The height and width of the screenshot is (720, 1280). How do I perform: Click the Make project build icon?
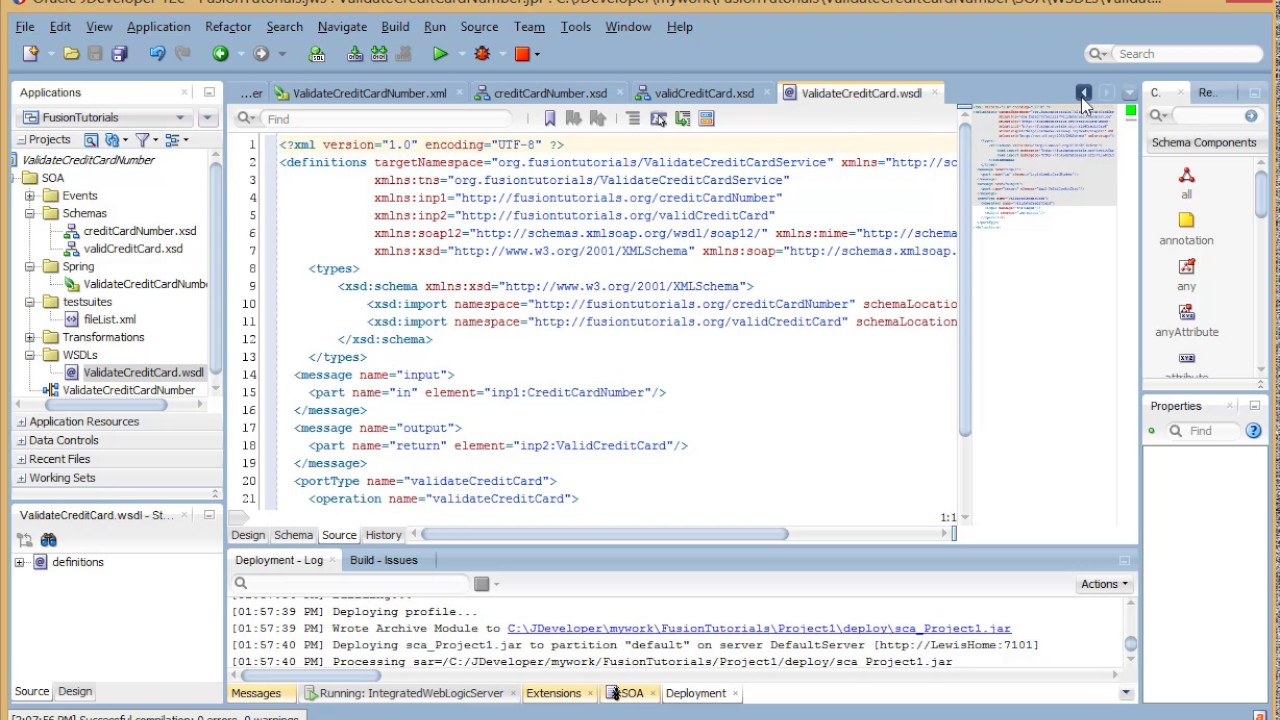pyautogui.click(x=355, y=54)
